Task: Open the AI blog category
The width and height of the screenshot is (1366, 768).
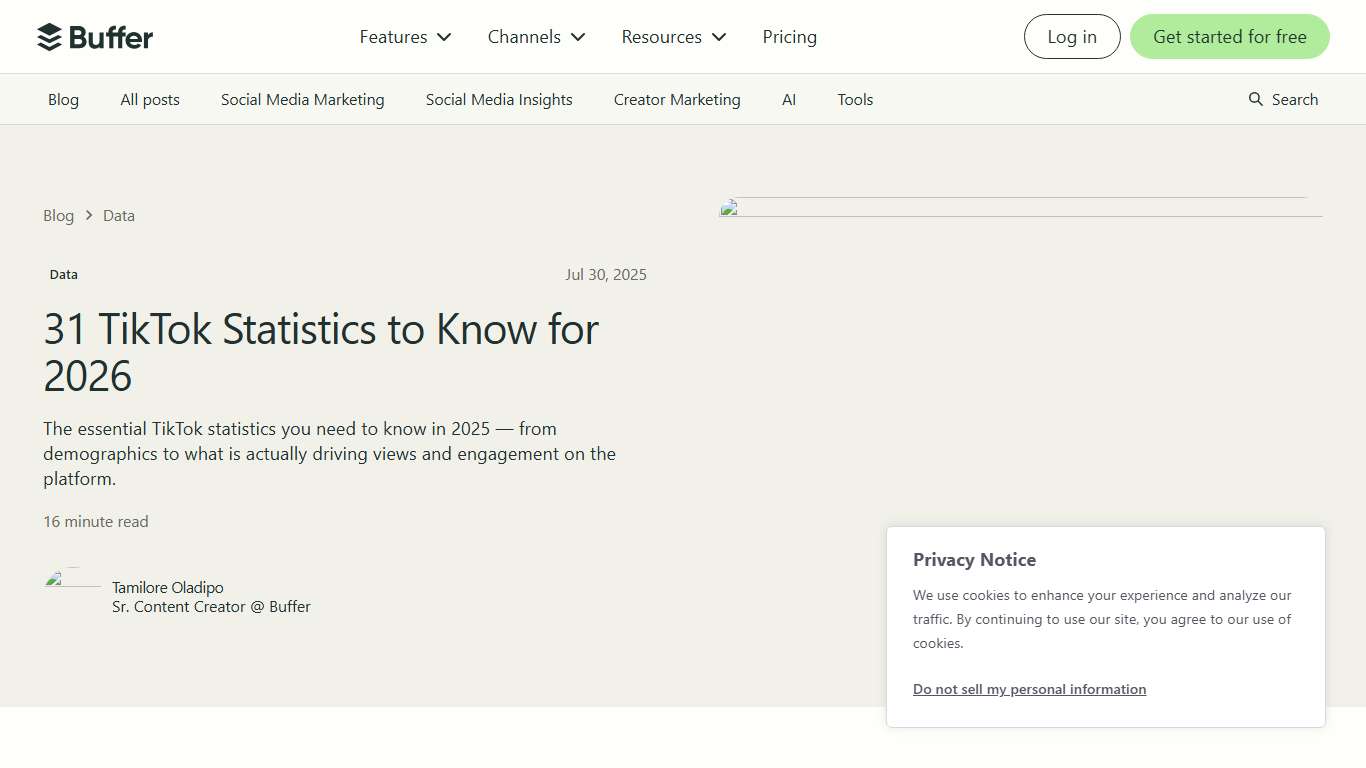Action: click(789, 100)
